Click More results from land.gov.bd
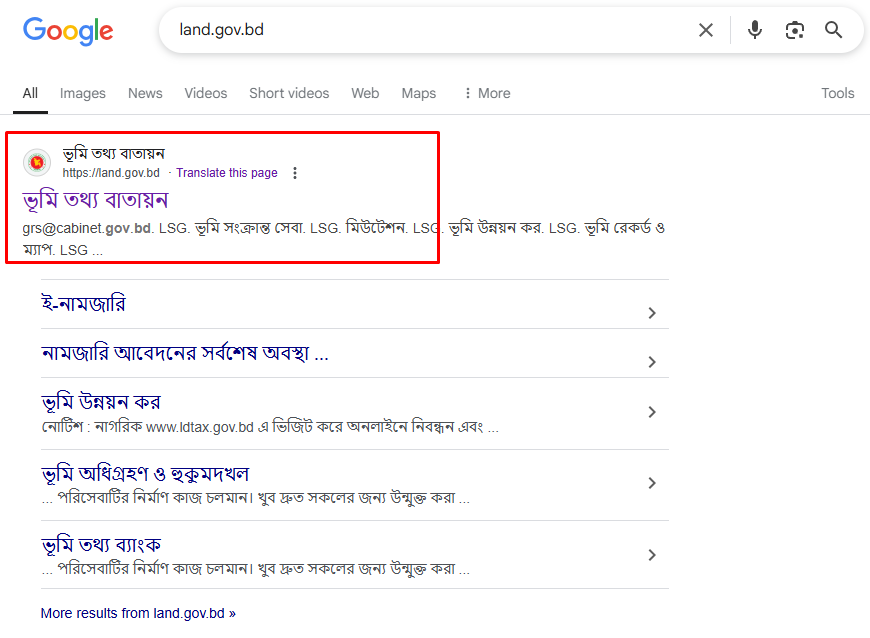Viewport: 870px width, 638px height. coord(138,614)
